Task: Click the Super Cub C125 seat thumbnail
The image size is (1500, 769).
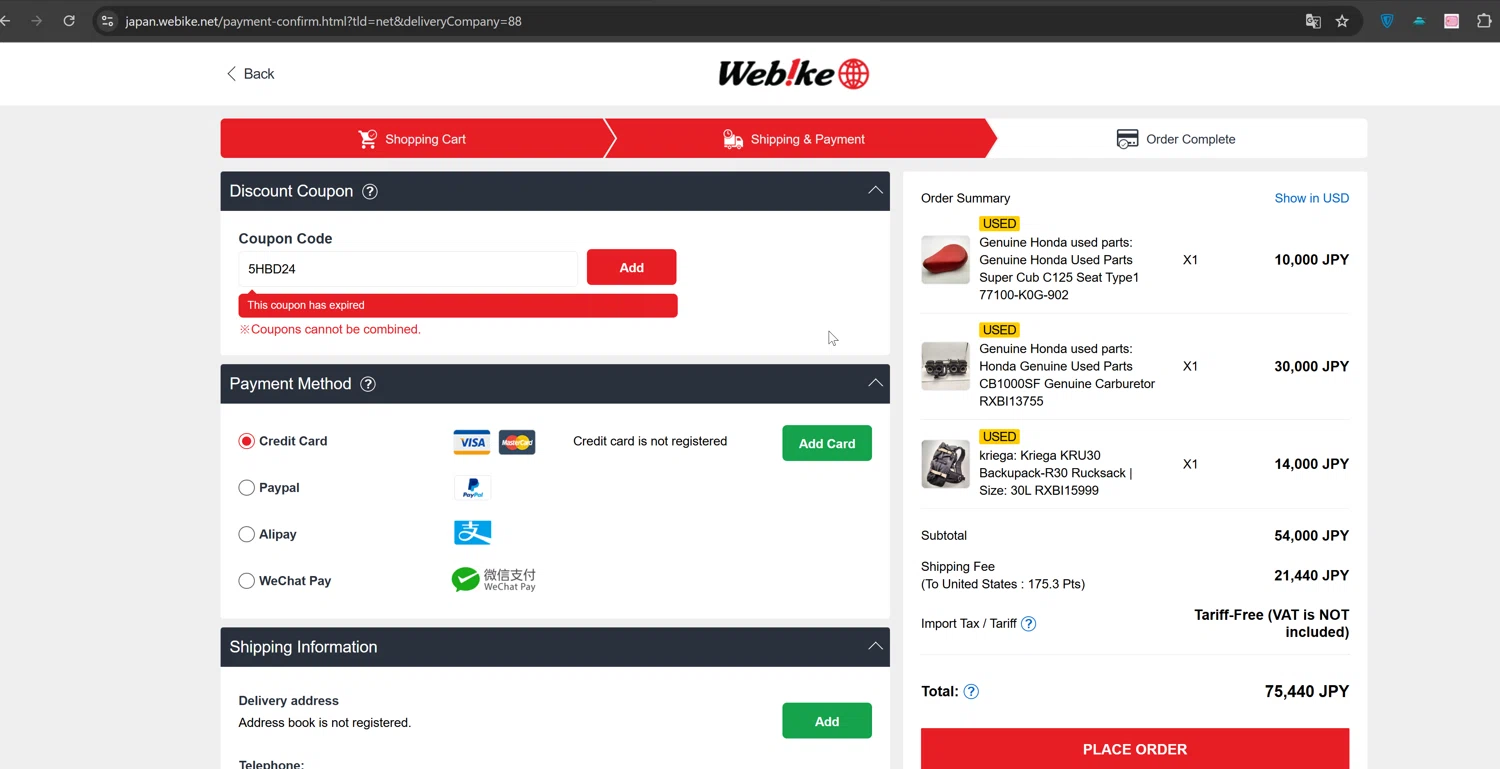Action: coord(945,260)
